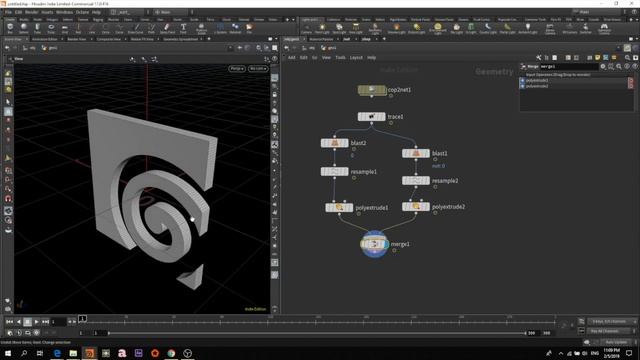Open the Windows menu
The width and height of the screenshot is (640, 360).
64,12
